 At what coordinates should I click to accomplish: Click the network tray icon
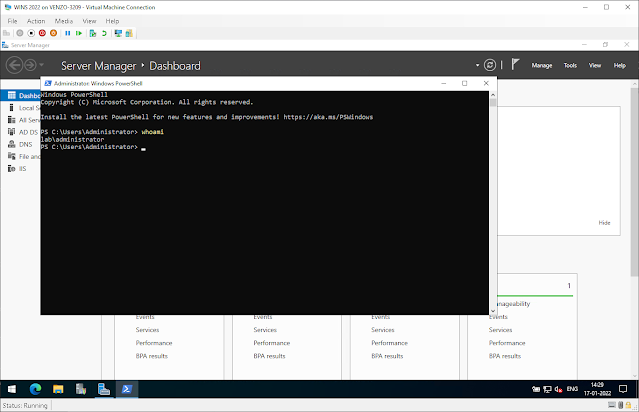pos(547,389)
